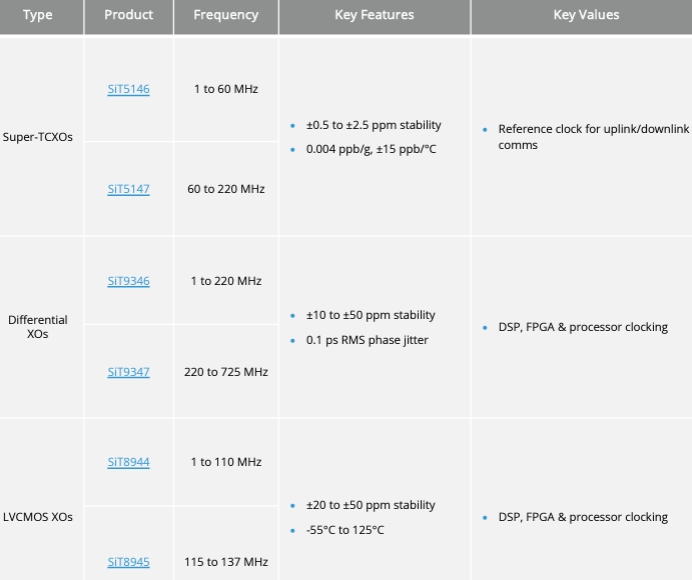Click the 115 to 137 MHz frequency cell
This screenshot has width=692, height=580.
(226, 562)
